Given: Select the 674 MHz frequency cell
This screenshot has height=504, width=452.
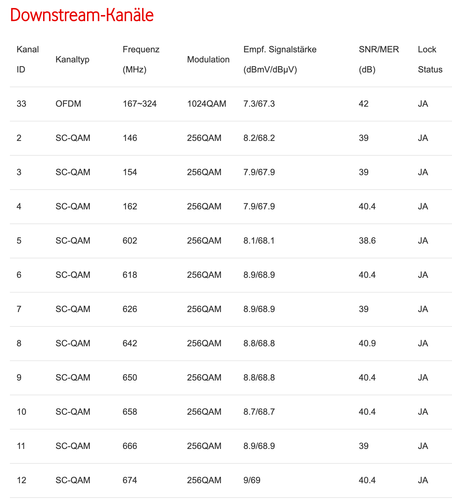Looking at the screenshot, I should coord(130,480).
